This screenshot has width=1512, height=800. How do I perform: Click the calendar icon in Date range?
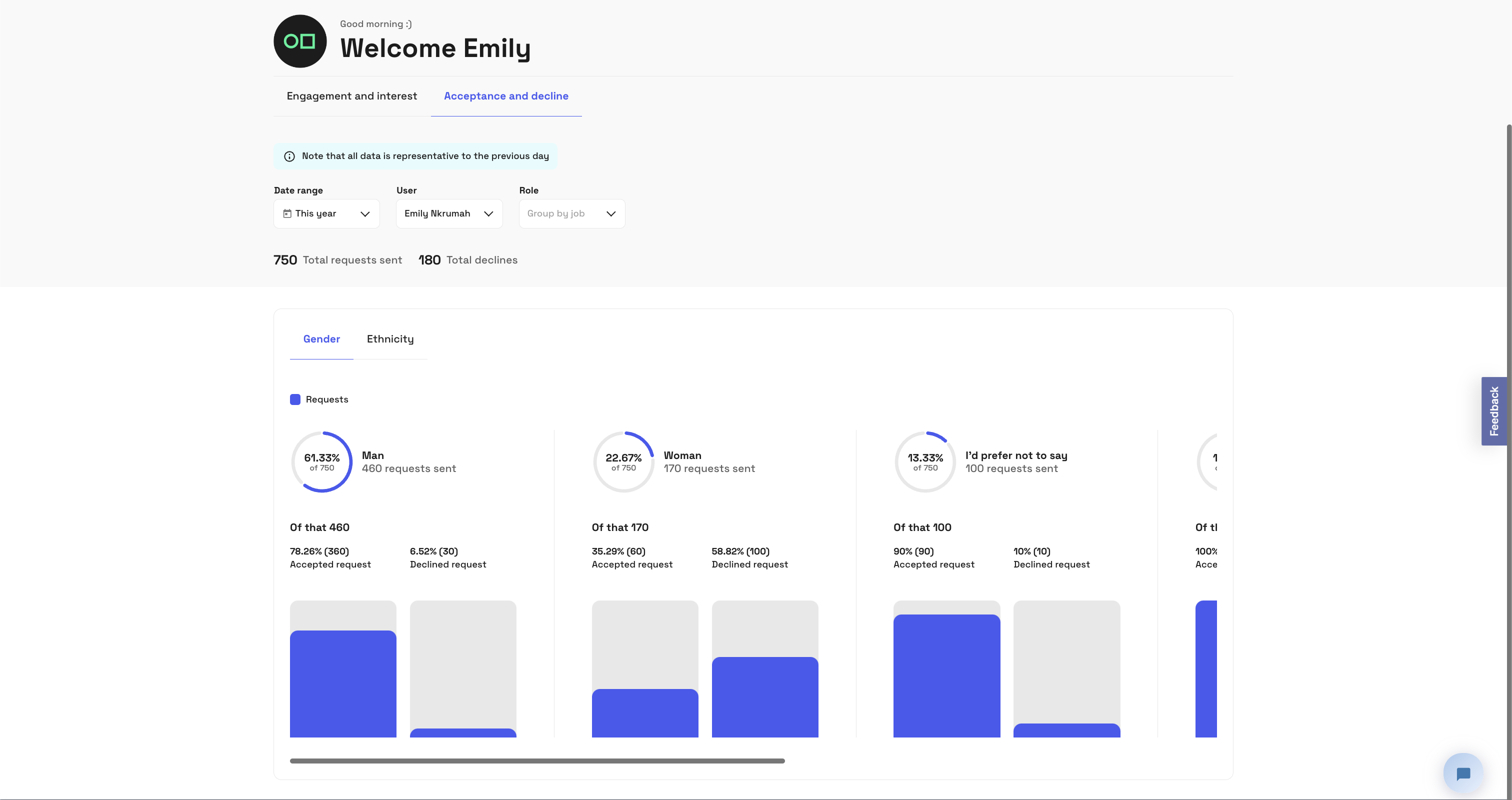287,213
